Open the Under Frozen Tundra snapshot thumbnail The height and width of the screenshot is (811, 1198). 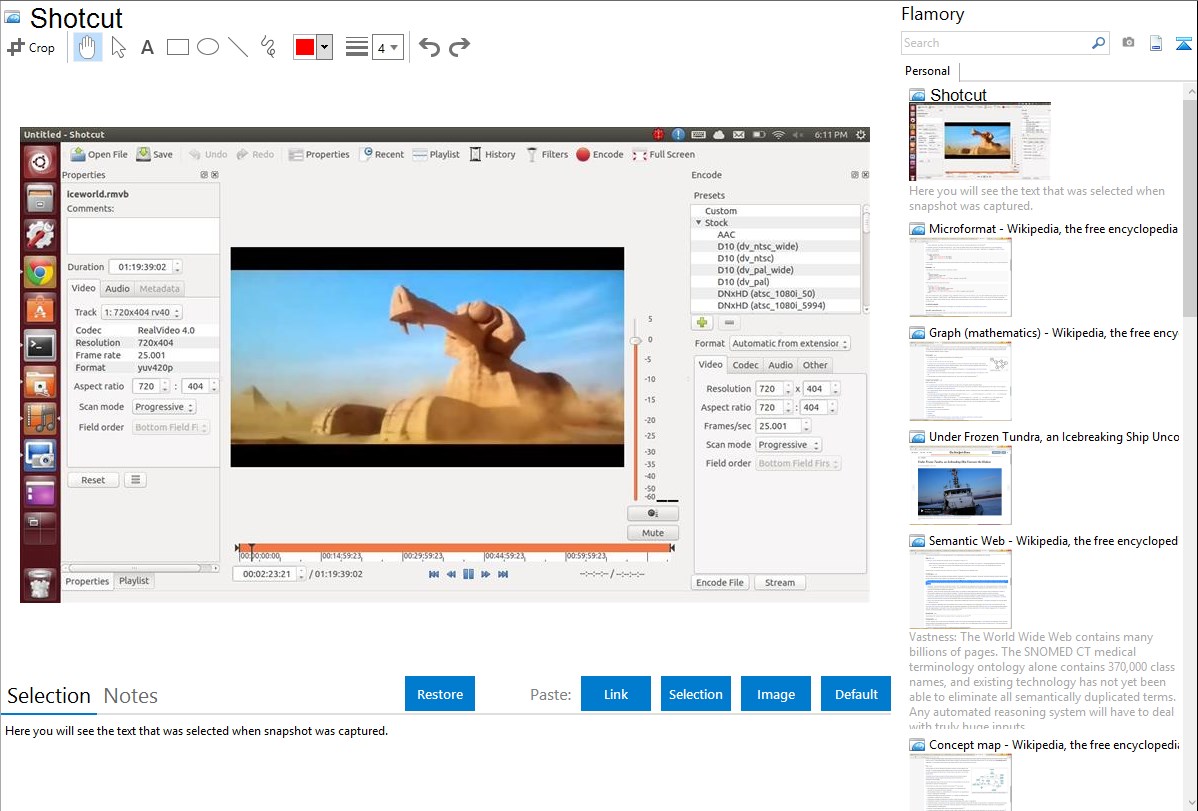pos(960,486)
